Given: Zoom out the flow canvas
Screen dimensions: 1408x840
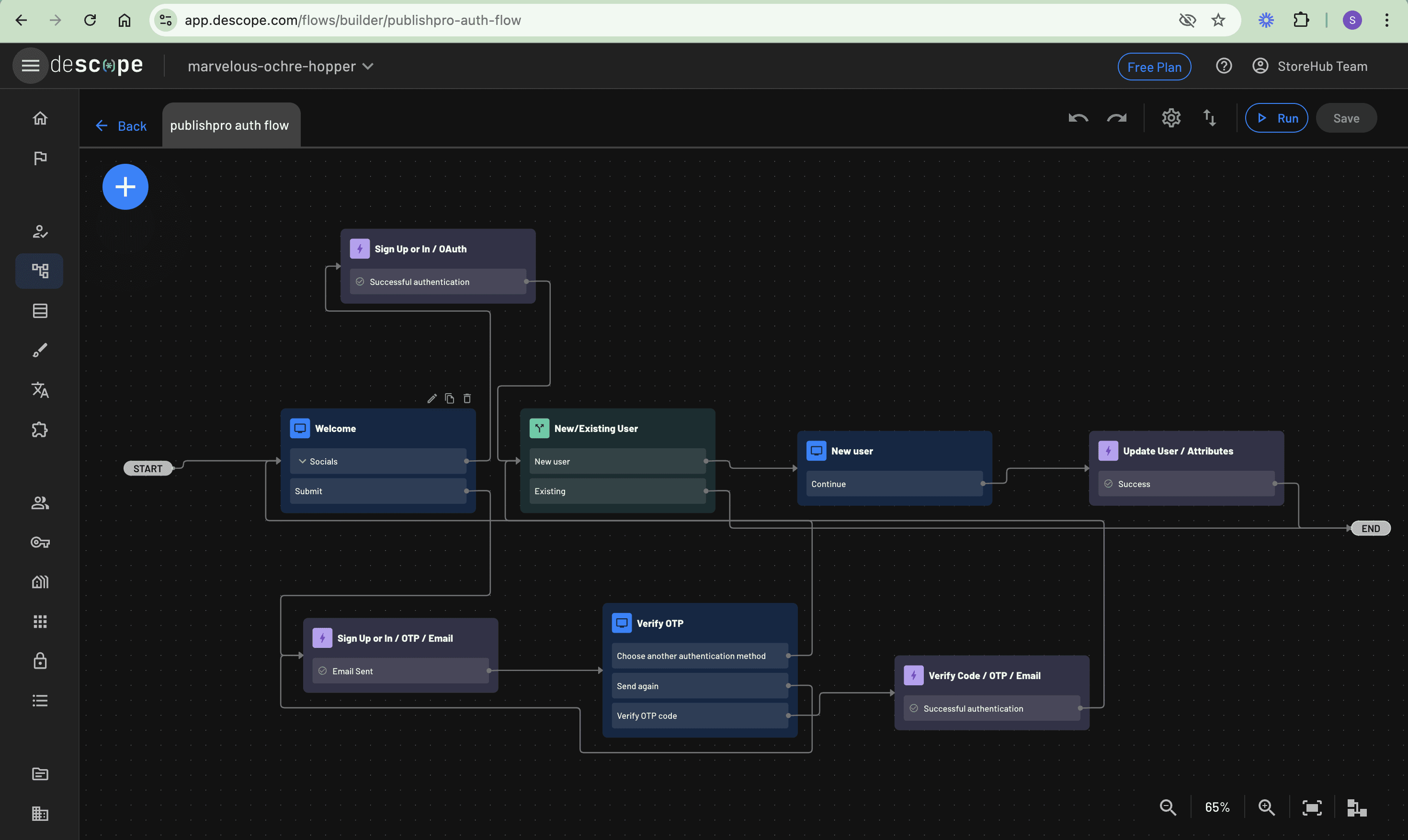Looking at the screenshot, I should pos(1168,807).
